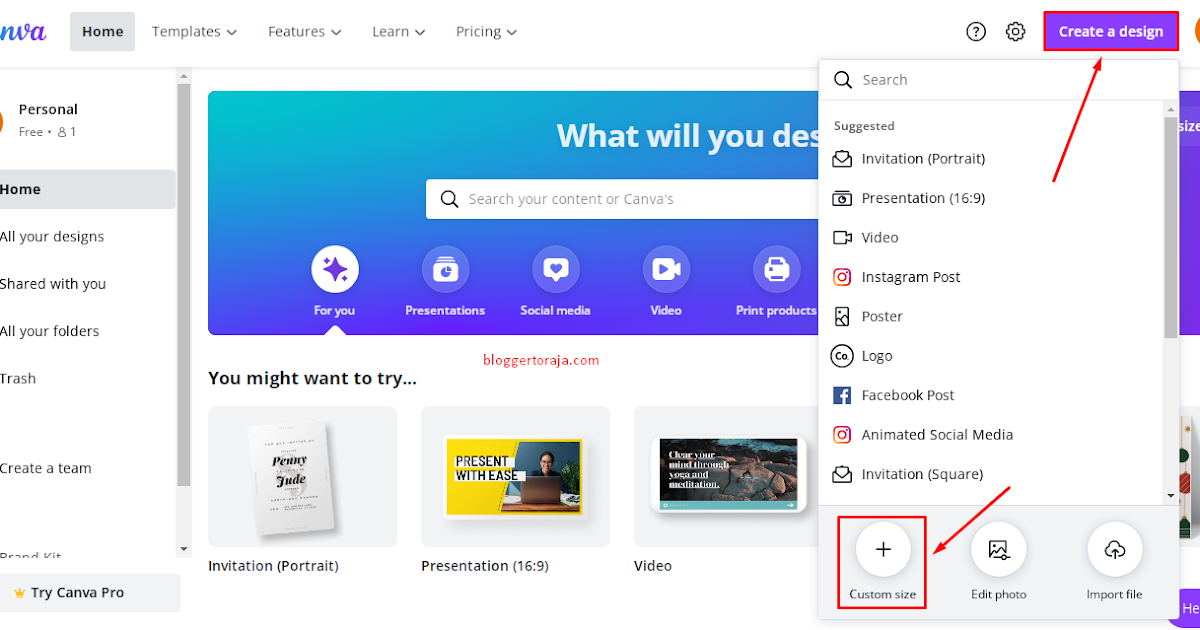Click the Create a design button
The height and width of the screenshot is (630, 1200).
(1111, 31)
